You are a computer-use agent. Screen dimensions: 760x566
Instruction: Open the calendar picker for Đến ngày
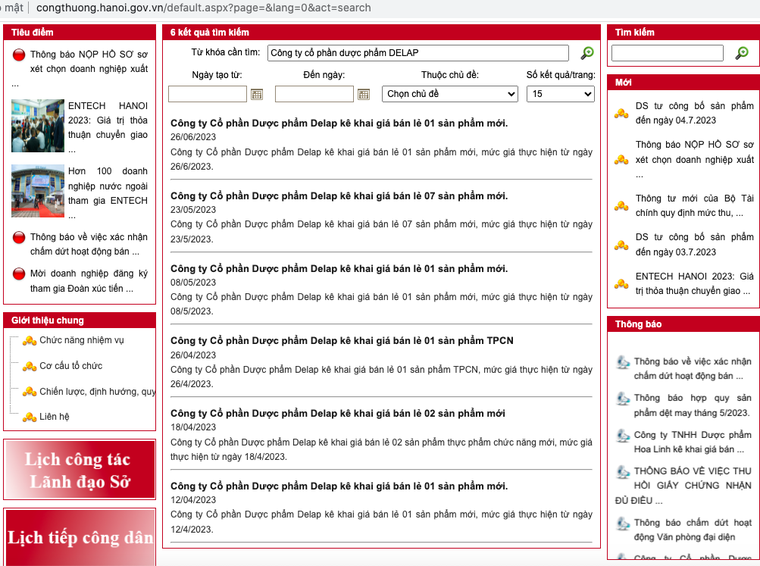tap(364, 94)
